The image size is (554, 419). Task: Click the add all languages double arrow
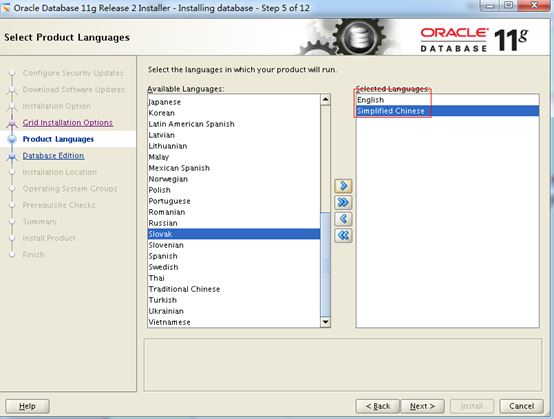[x=343, y=202]
